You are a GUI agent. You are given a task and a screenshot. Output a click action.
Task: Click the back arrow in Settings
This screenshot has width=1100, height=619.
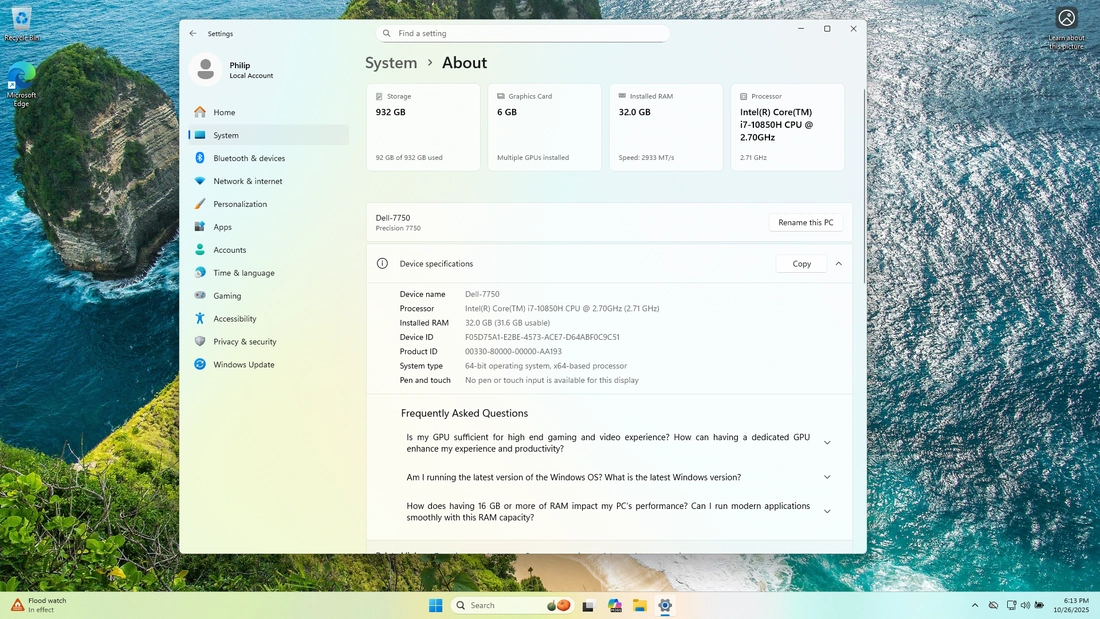(x=193, y=33)
